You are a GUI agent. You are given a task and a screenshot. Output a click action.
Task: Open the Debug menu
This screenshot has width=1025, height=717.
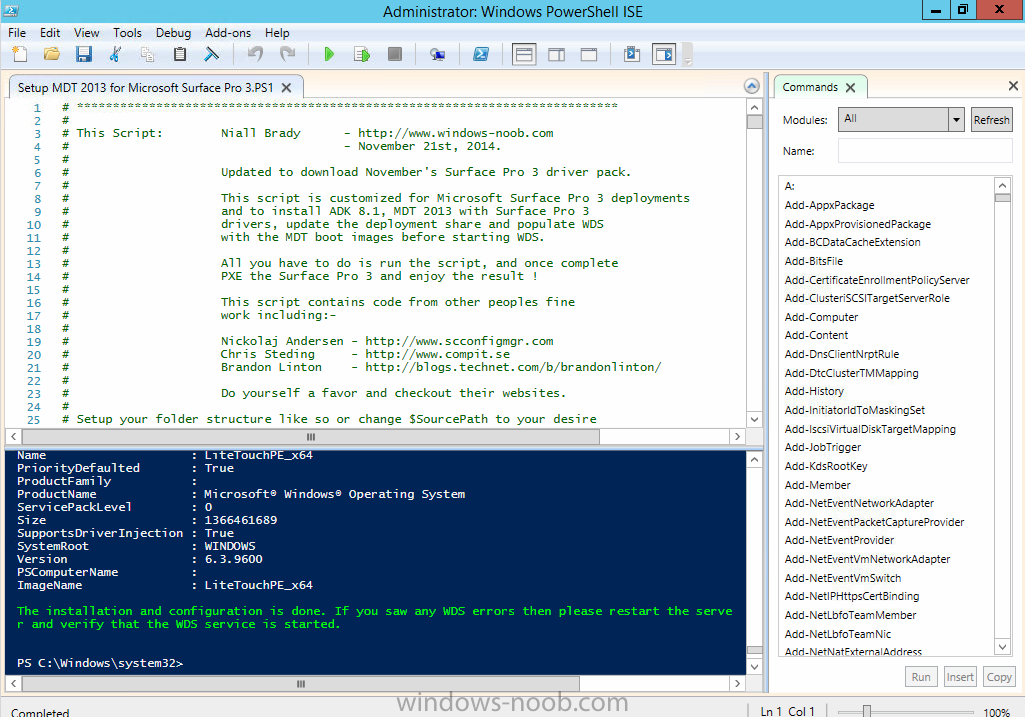point(173,33)
